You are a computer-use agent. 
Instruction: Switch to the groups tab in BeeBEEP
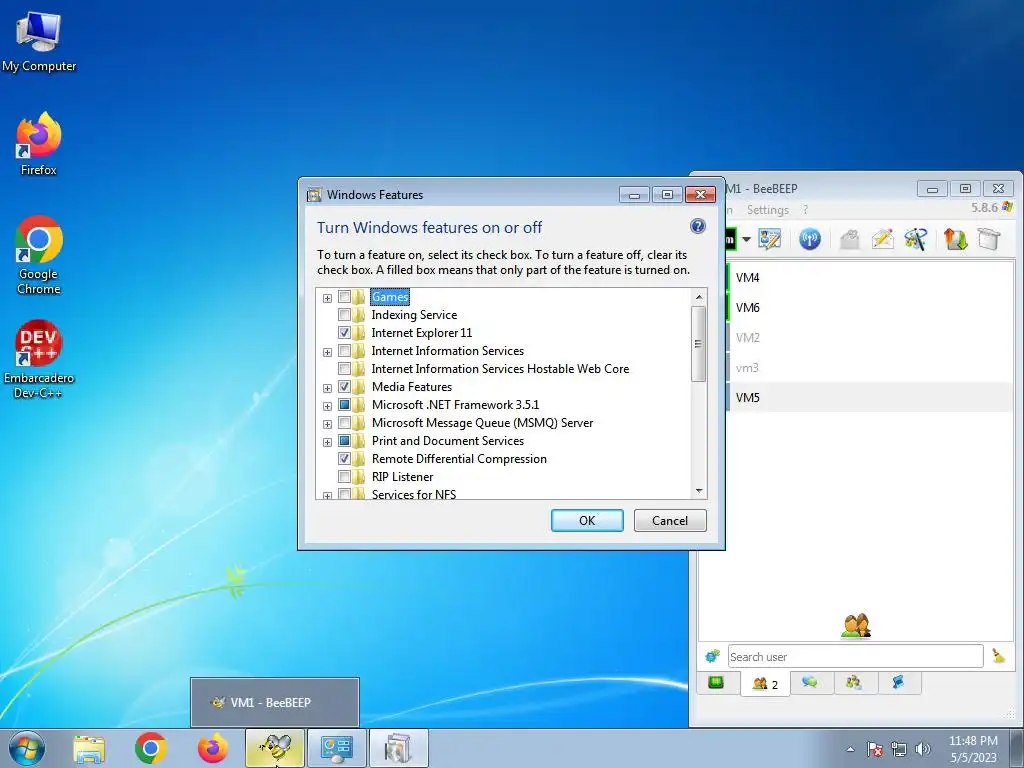point(854,682)
